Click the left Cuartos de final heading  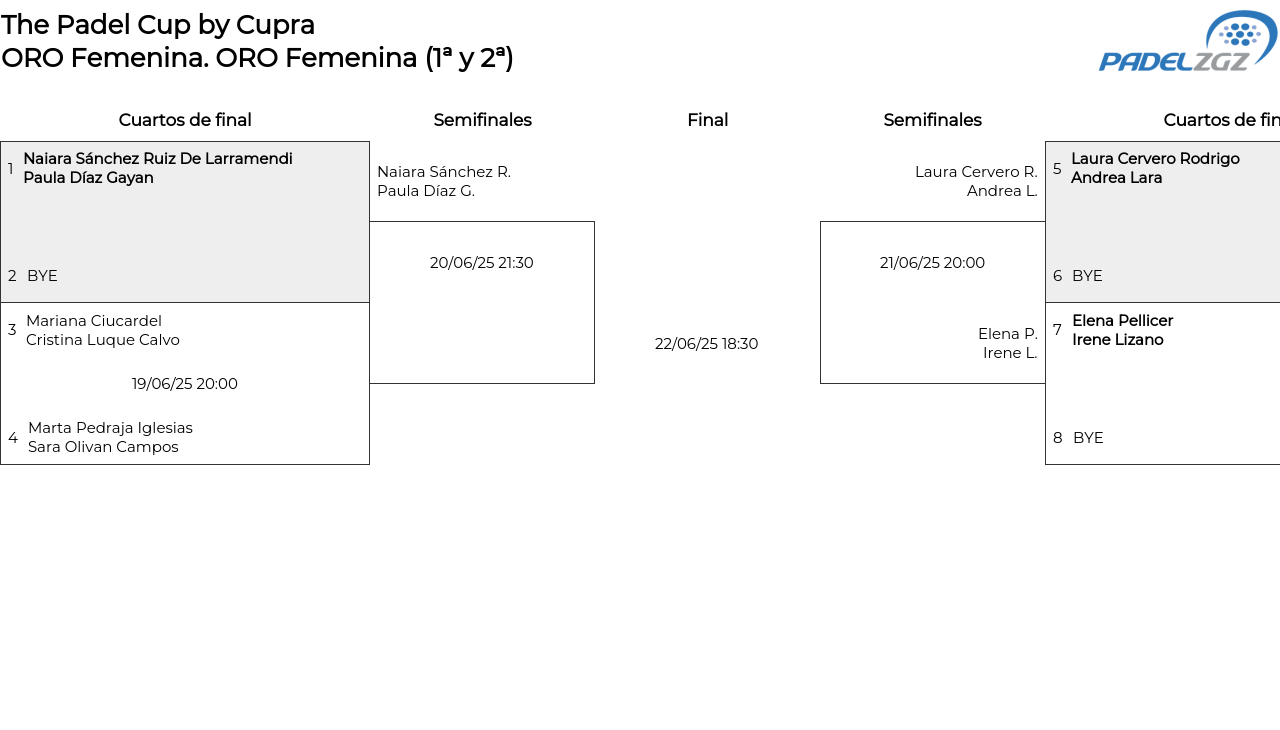[x=185, y=120]
